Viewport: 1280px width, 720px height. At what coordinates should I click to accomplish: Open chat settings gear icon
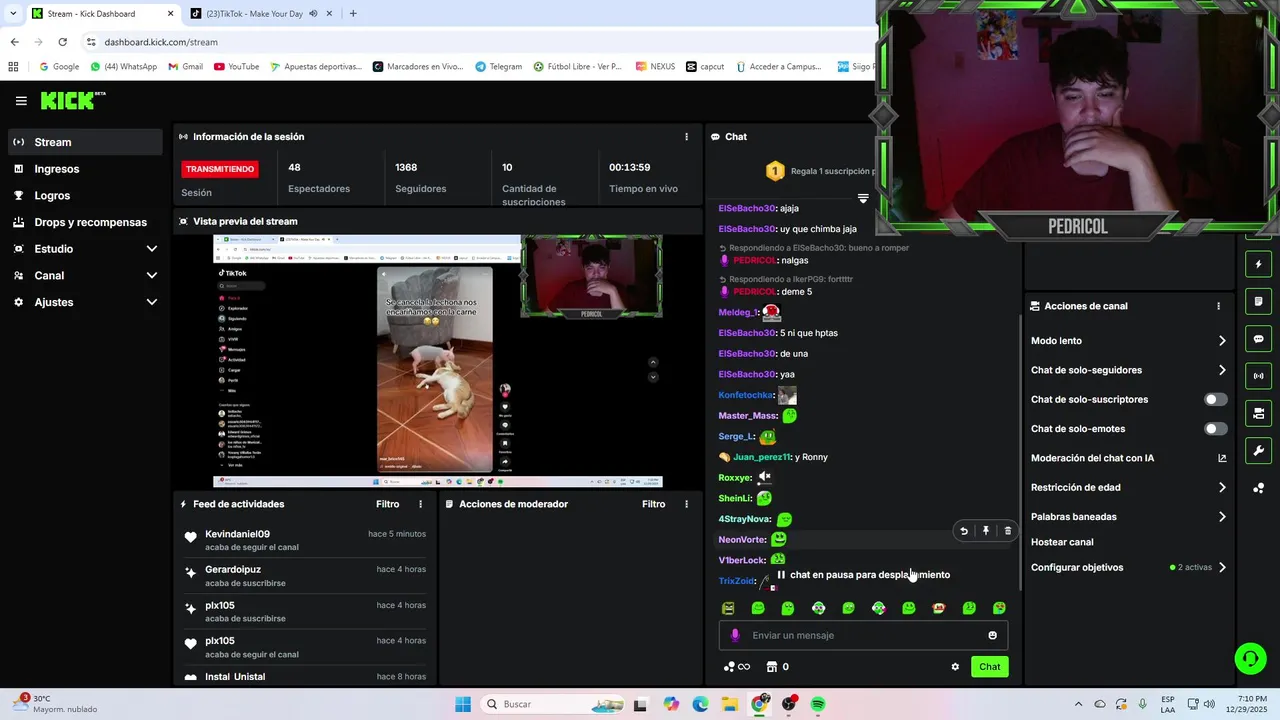tap(955, 667)
